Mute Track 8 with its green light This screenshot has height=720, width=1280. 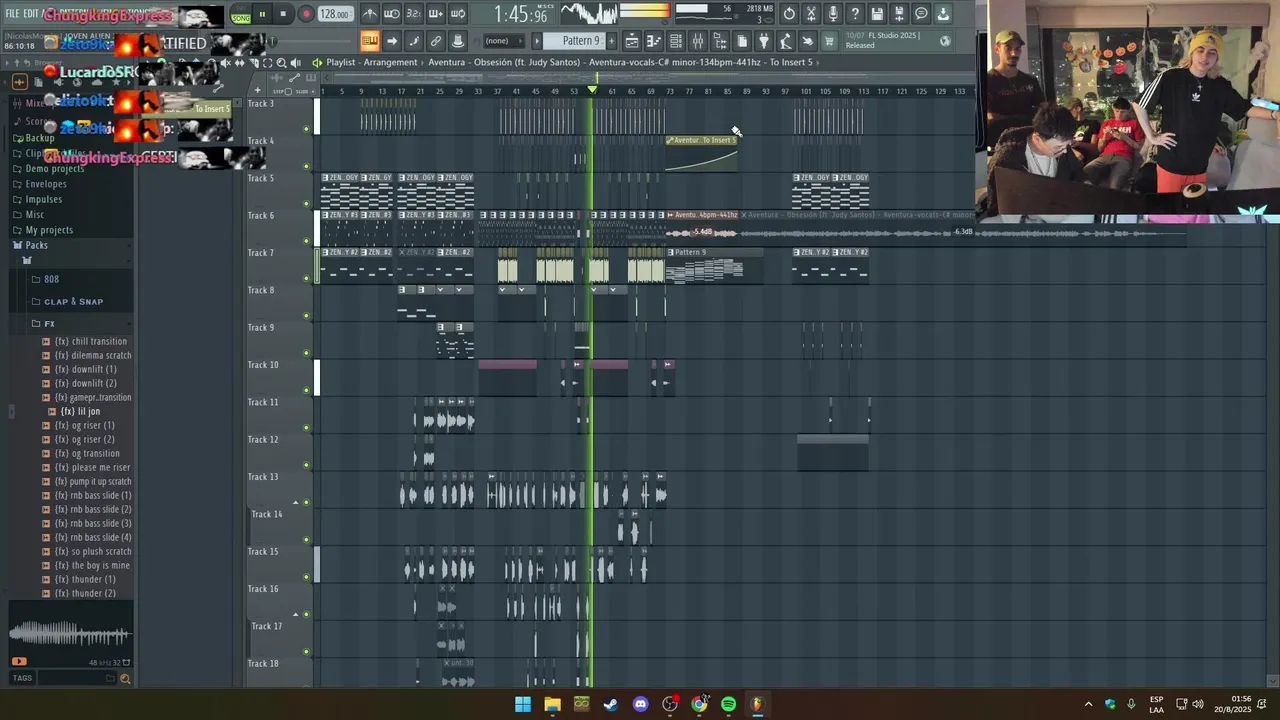[x=306, y=315]
